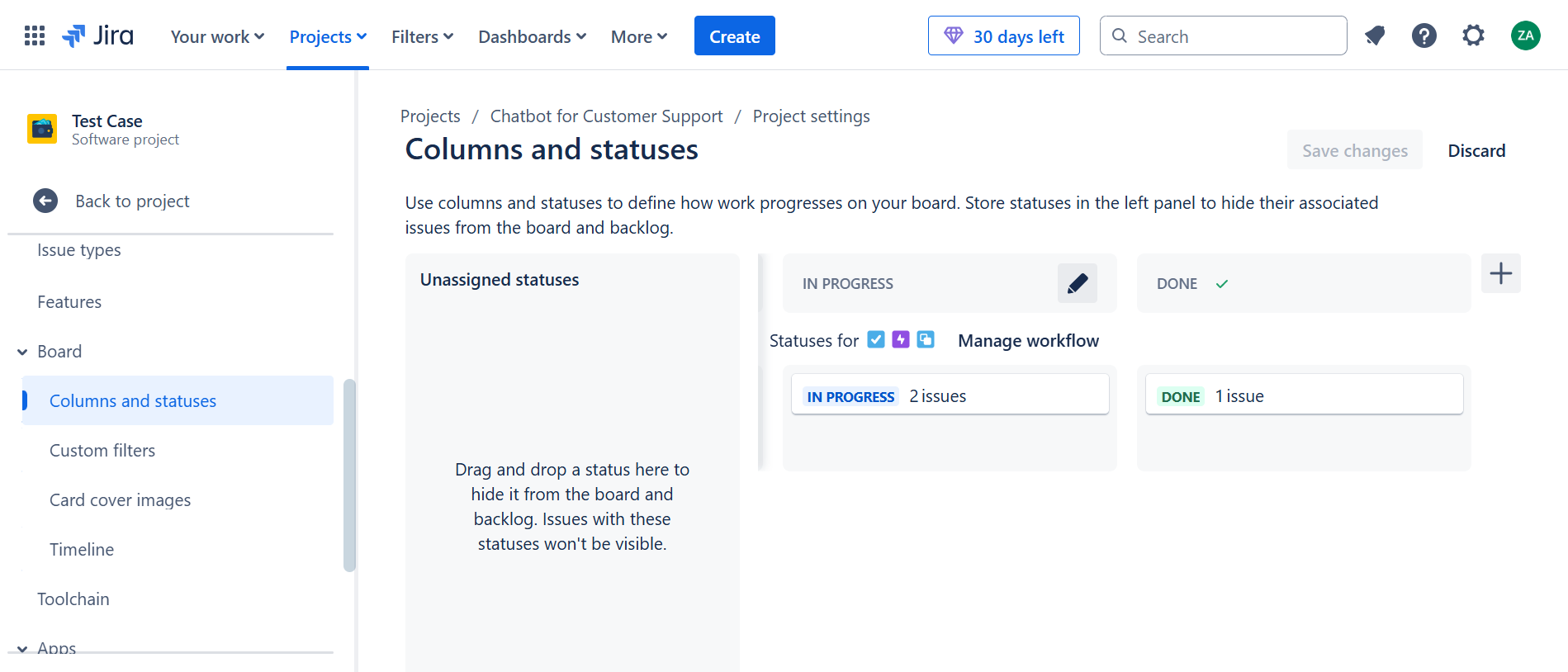
Task: Edit the IN PROGRESS column name
Action: click(1078, 283)
